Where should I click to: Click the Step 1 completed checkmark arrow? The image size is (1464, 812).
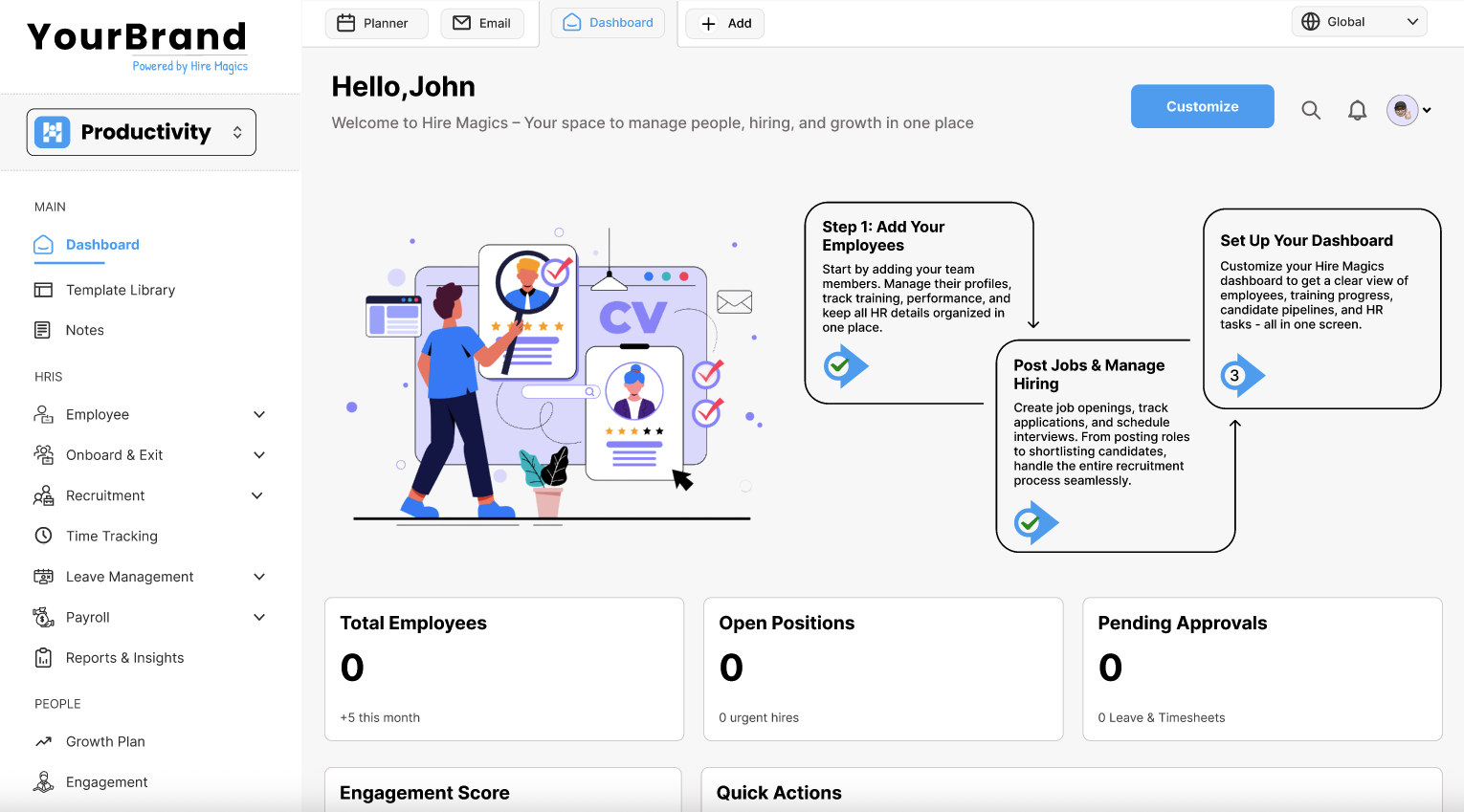pyautogui.click(x=846, y=365)
